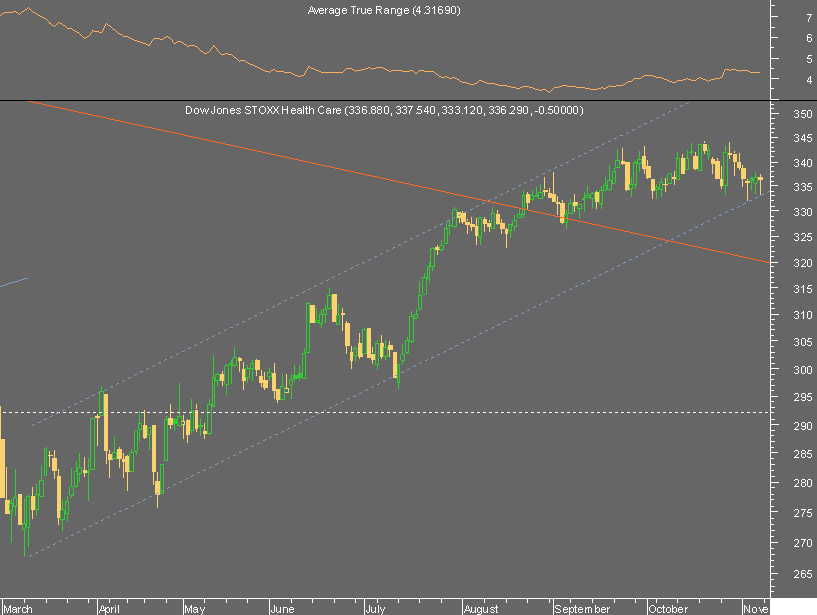Screen dimensions: 817x615
Task: Click the white dashed horizontal support line
Action: [x=386, y=413]
